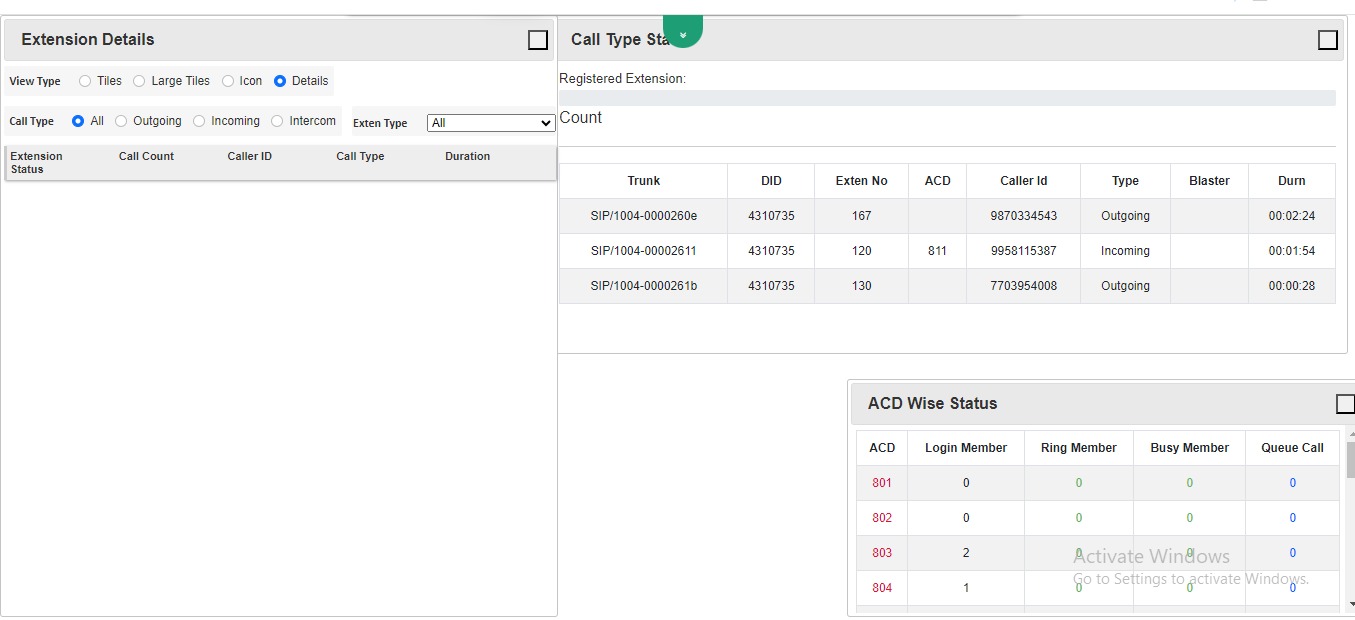Select the SIP/1004-00002611 call row
This screenshot has width=1355, height=620.
tap(643, 251)
